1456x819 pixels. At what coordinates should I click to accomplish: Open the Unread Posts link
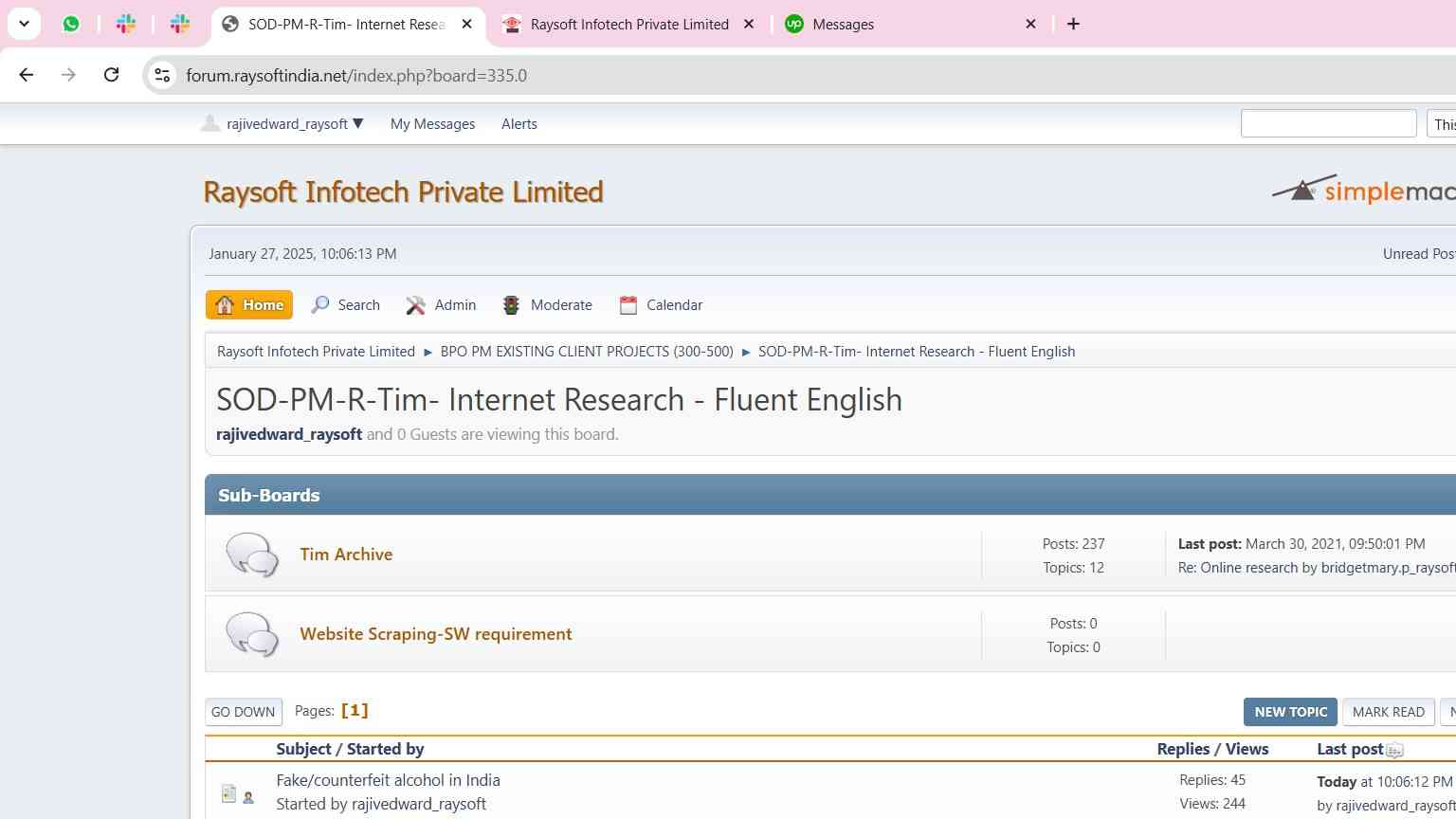[1419, 253]
